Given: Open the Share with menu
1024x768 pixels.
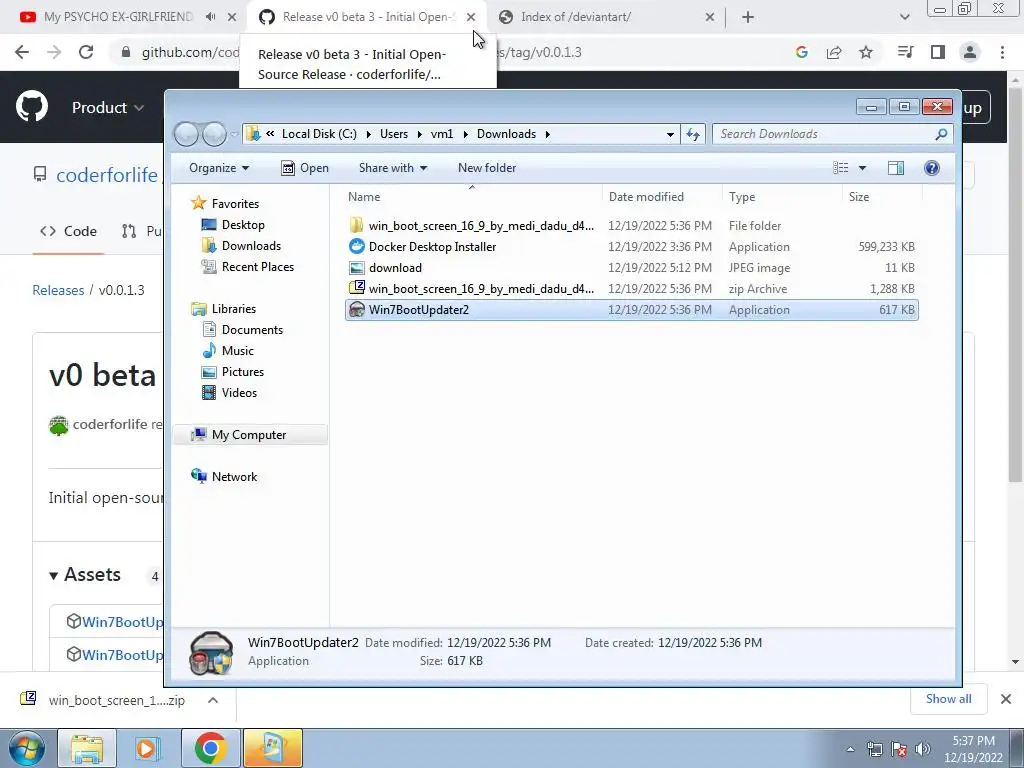Looking at the screenshot, I should [392, 168].
